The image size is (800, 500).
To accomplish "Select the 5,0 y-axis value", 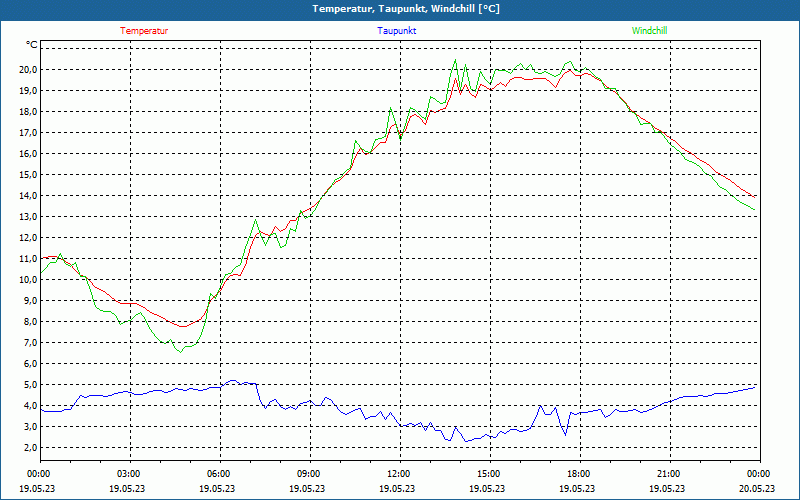I will click(x=30, y=385).
